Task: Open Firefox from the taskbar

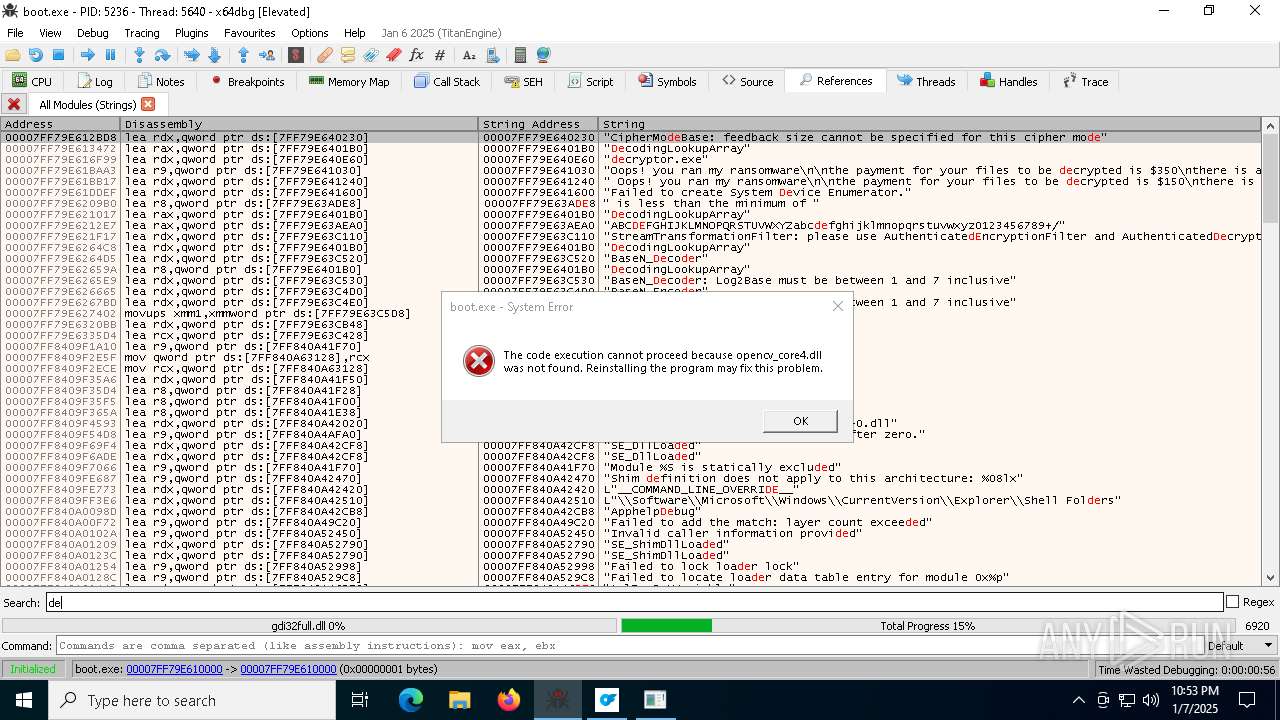Action: [x=509, y=700]
